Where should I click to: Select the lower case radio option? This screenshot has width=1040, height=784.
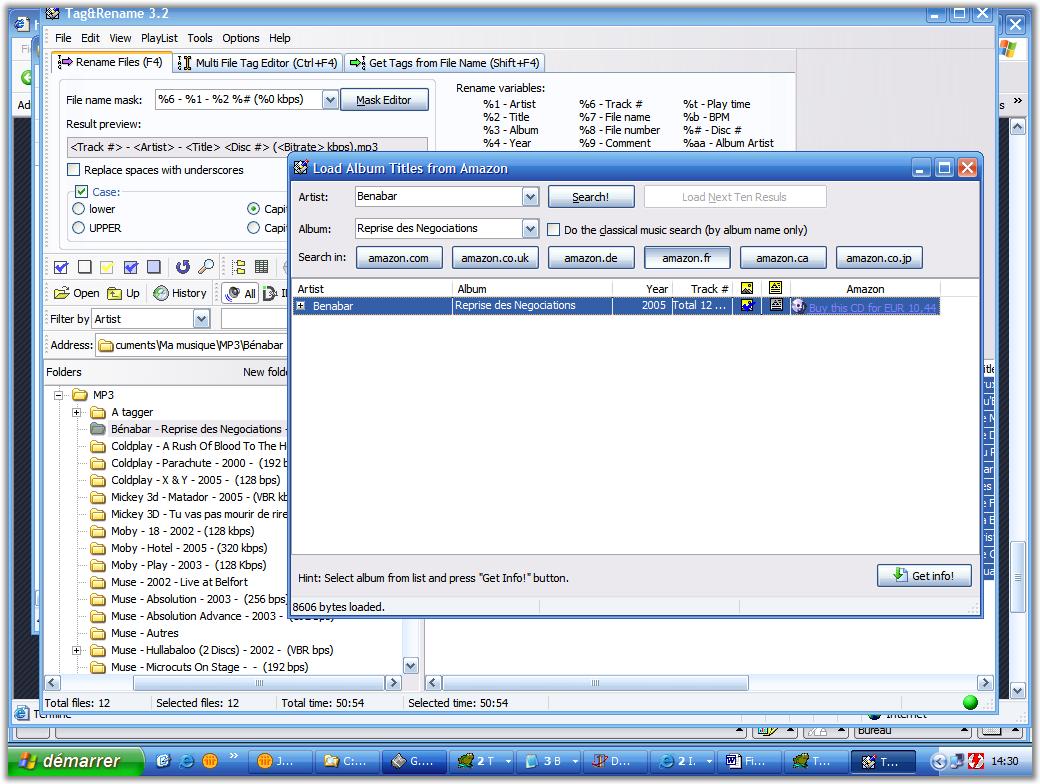[x=78, y=209]
